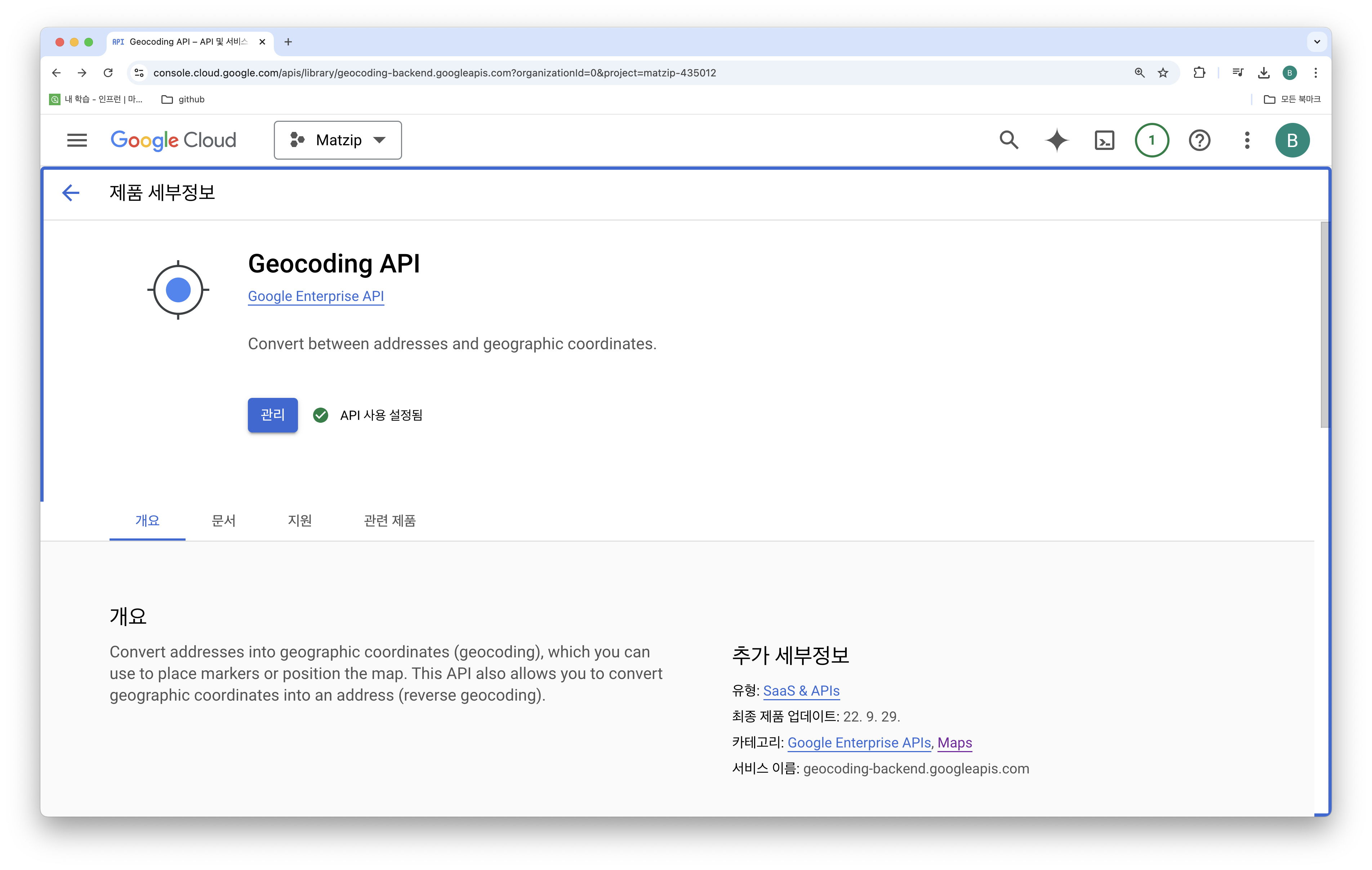Click the 최종 제품 업데이트 date 22. 9. 29.
The image size is (1372, 870).
[871, 716]
